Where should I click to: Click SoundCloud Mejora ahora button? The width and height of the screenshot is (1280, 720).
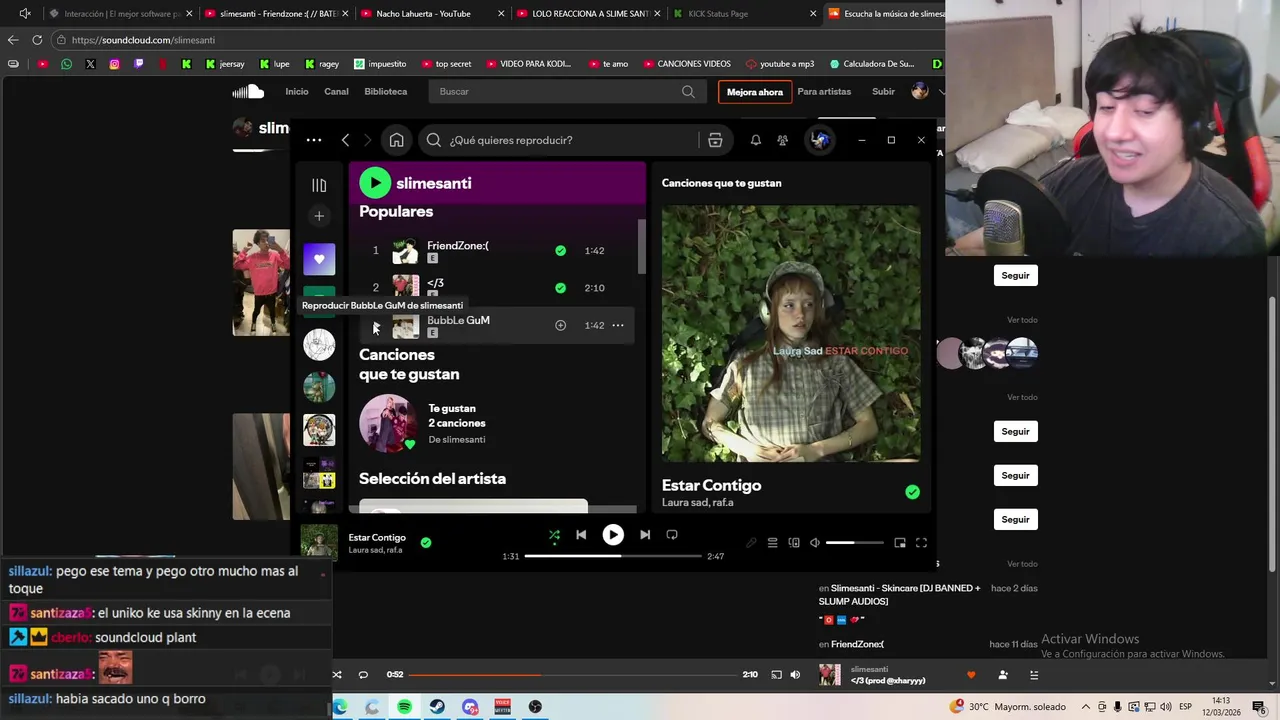(755, 92)
